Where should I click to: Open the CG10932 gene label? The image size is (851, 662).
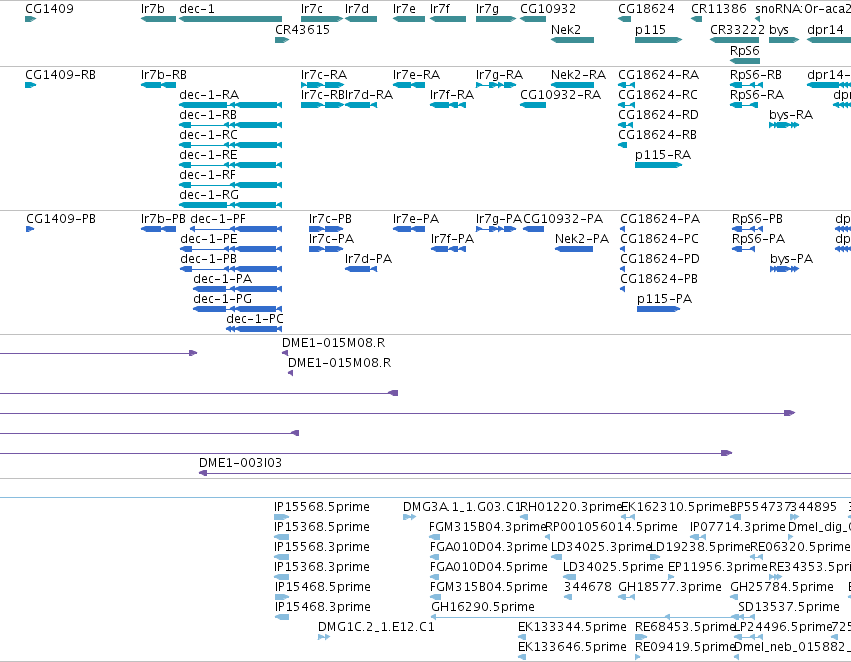[x=548, y=9]
